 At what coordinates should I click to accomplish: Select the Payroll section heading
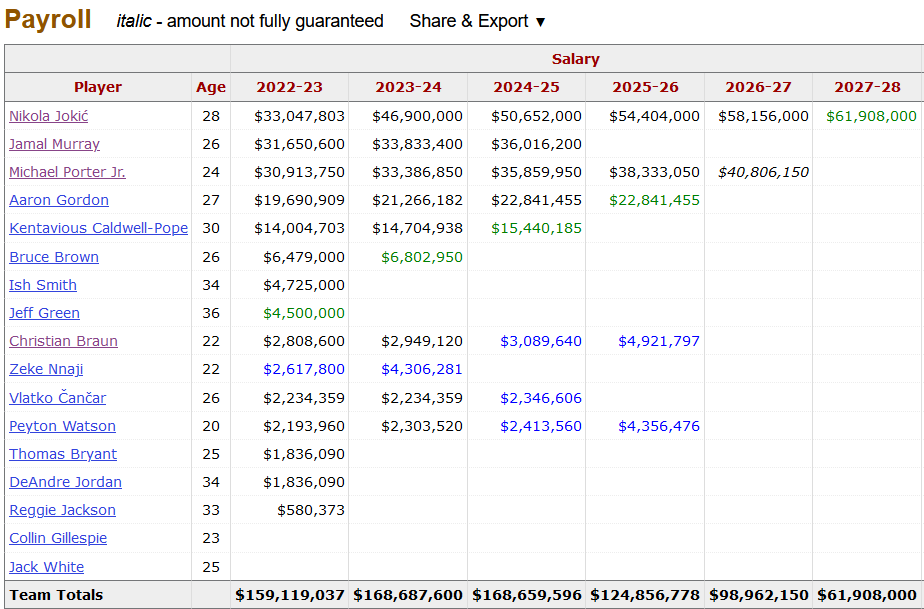coord(48,19)
